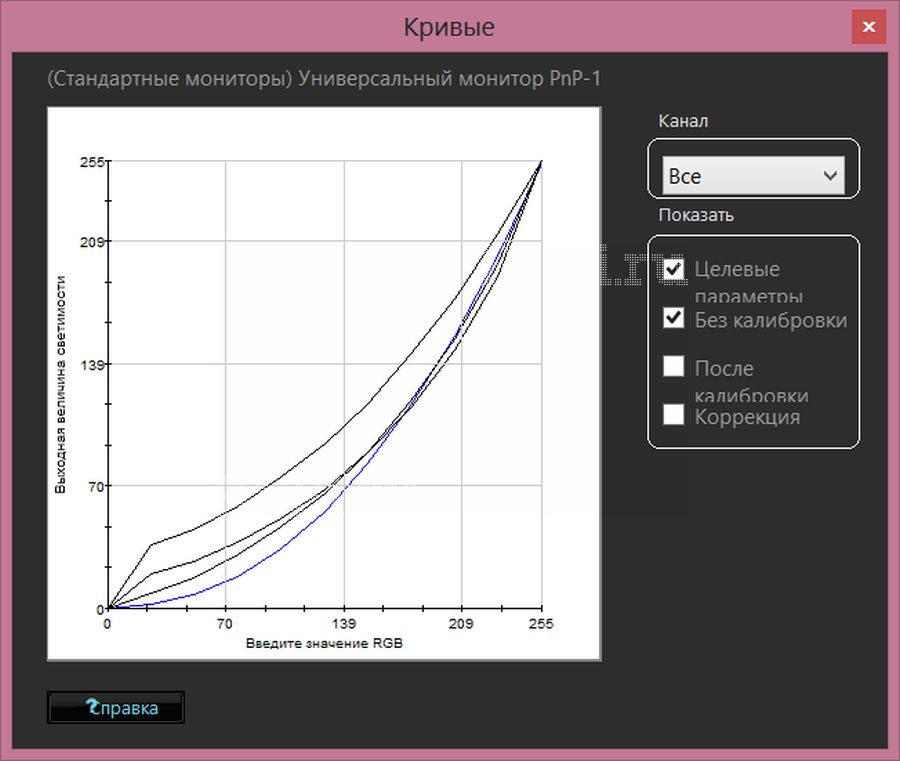This screenshot has width=900, height=761.
Task: Click the chevron arrow in the Канал dropdown
Action: (829, 176)
